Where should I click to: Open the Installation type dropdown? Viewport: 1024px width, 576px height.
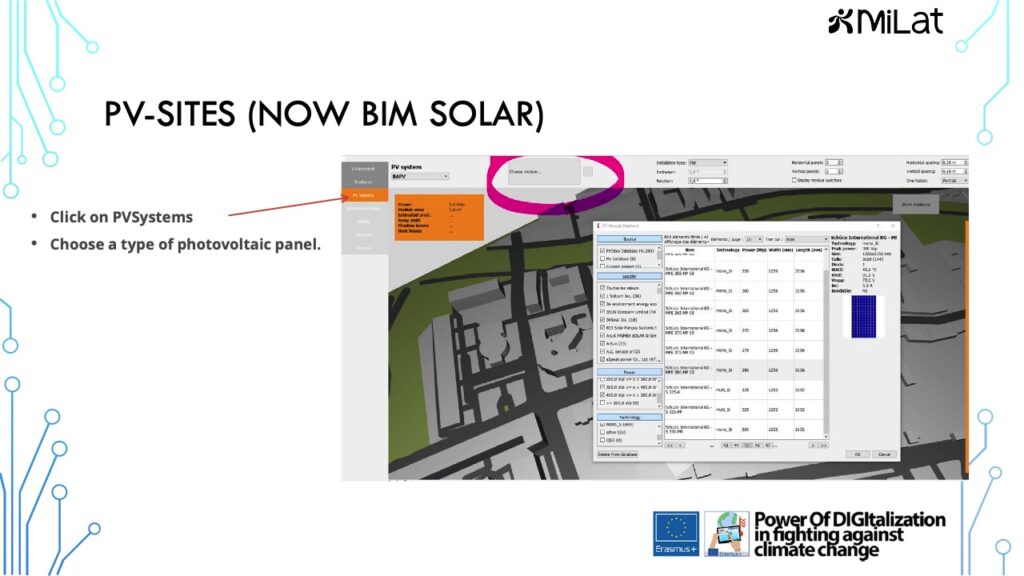coord(707,162)
